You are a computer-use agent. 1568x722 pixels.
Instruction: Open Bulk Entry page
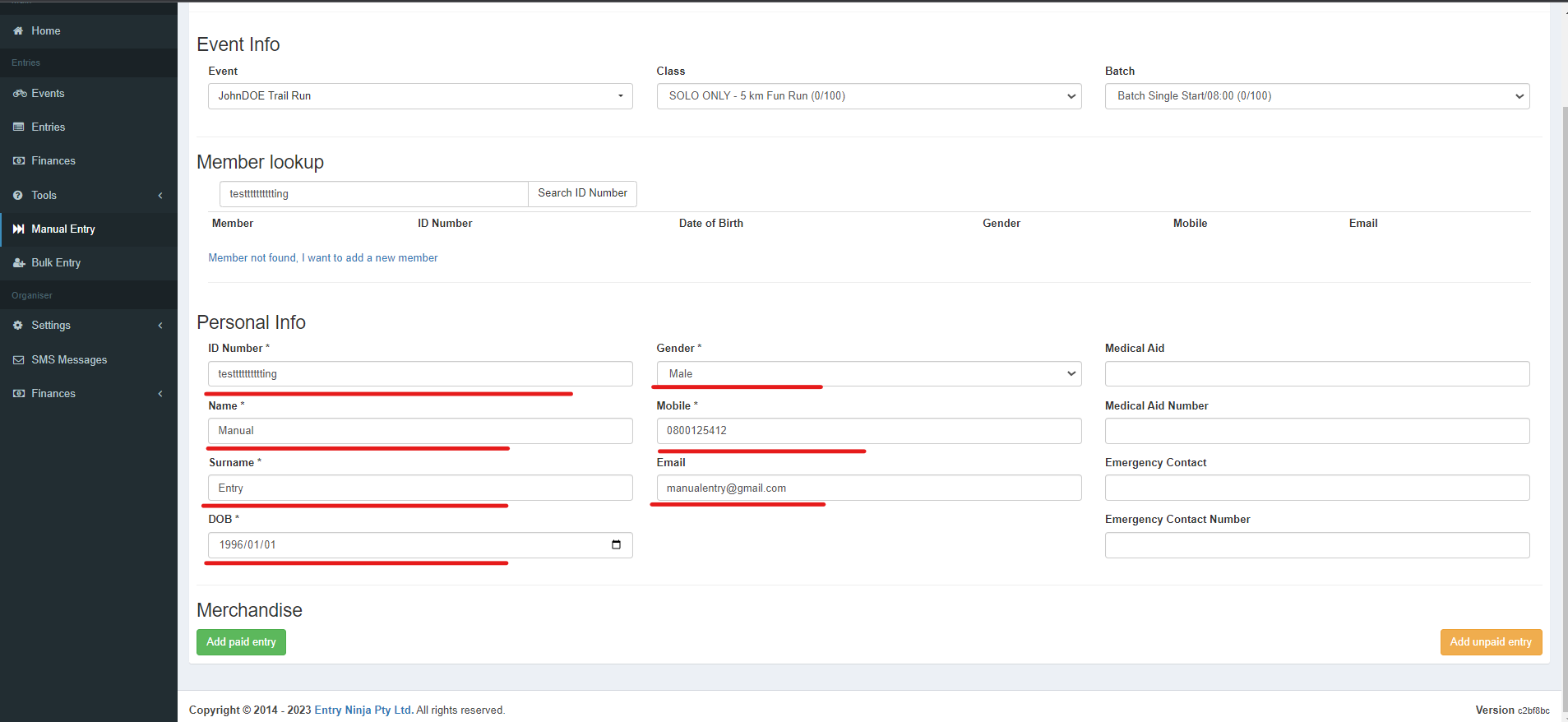89,263
